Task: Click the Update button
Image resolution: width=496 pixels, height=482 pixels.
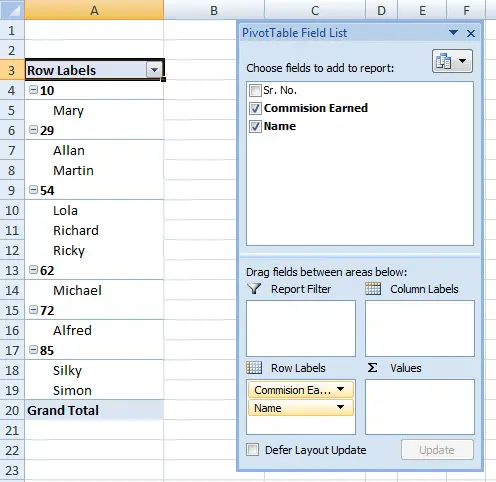Action: [437, 450]
